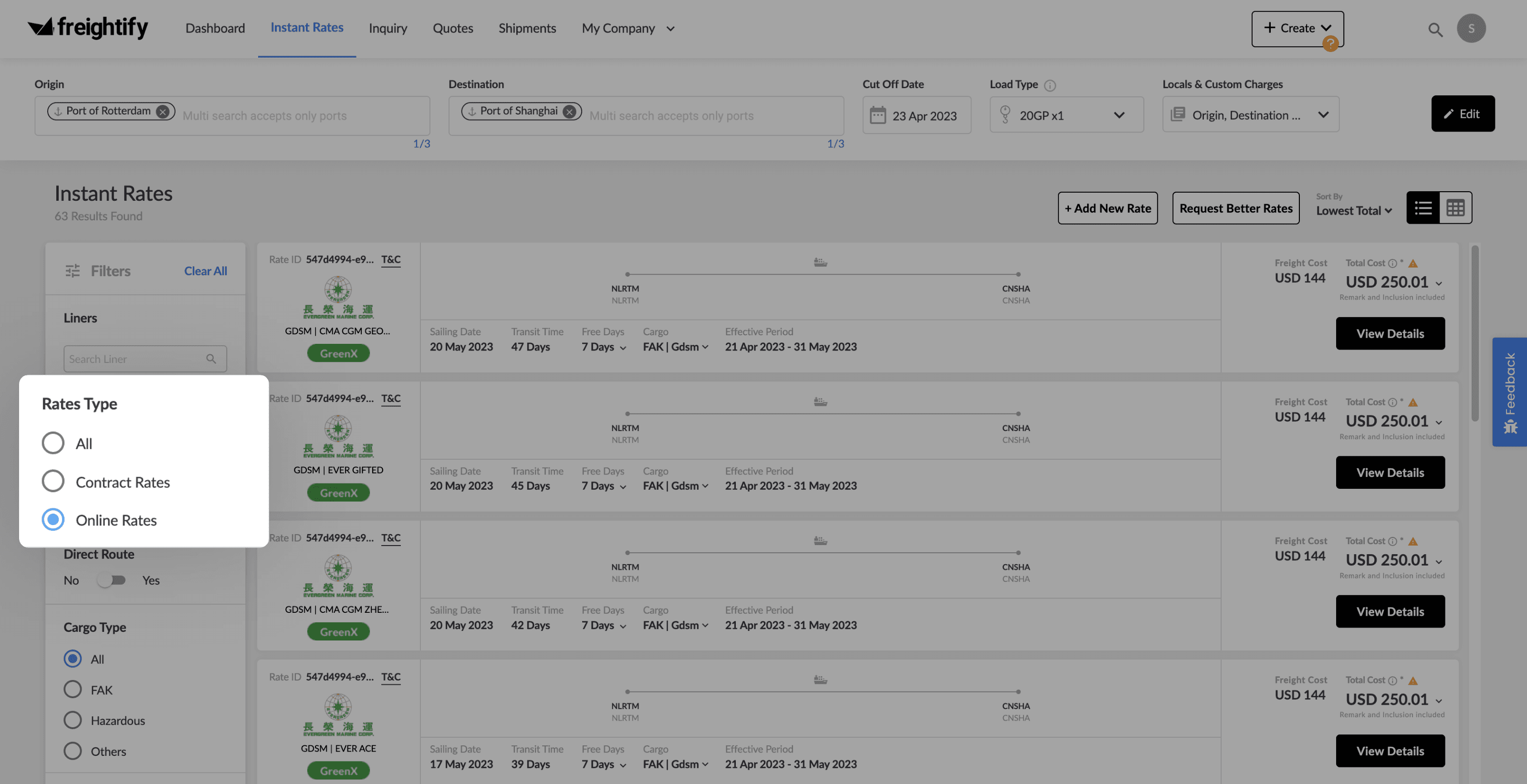Image resolution: width=1527 pixels, height=784 pixels.
Task: Open Locals & Custom Charges dropdown
Action: click(1250, 115)
